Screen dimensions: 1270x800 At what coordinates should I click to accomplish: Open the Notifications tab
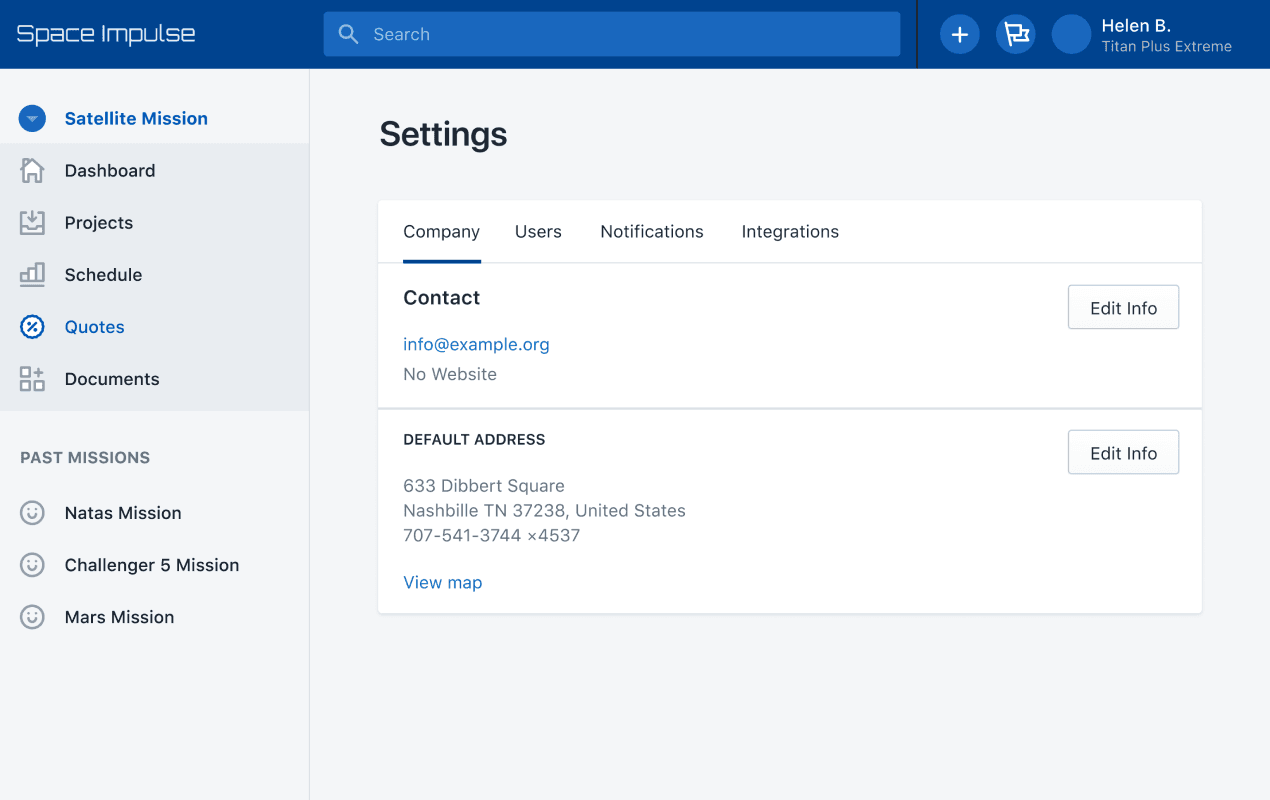(652, 232)
